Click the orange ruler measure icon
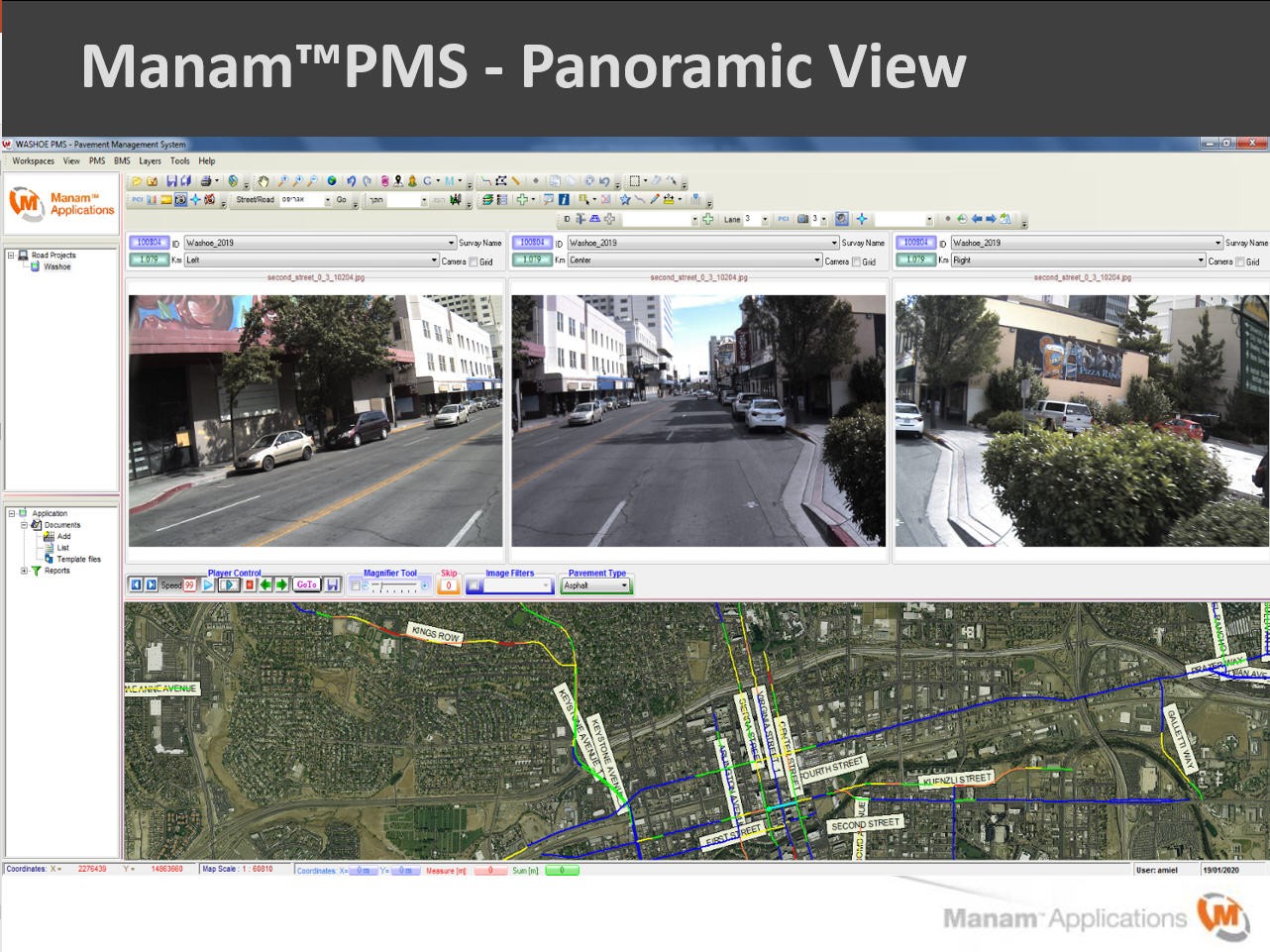Image resolution: width=1270 pixels, height=952 pixels. click(x=515, y=181)
